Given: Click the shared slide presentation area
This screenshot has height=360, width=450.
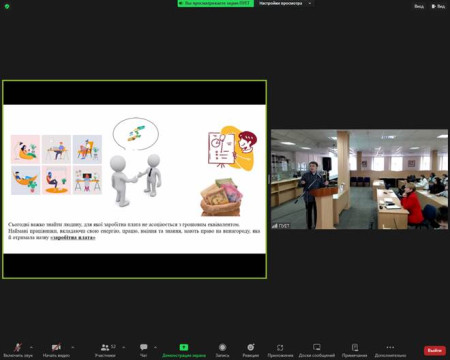Looking at the screenshot, I should [x=134, y=179].
